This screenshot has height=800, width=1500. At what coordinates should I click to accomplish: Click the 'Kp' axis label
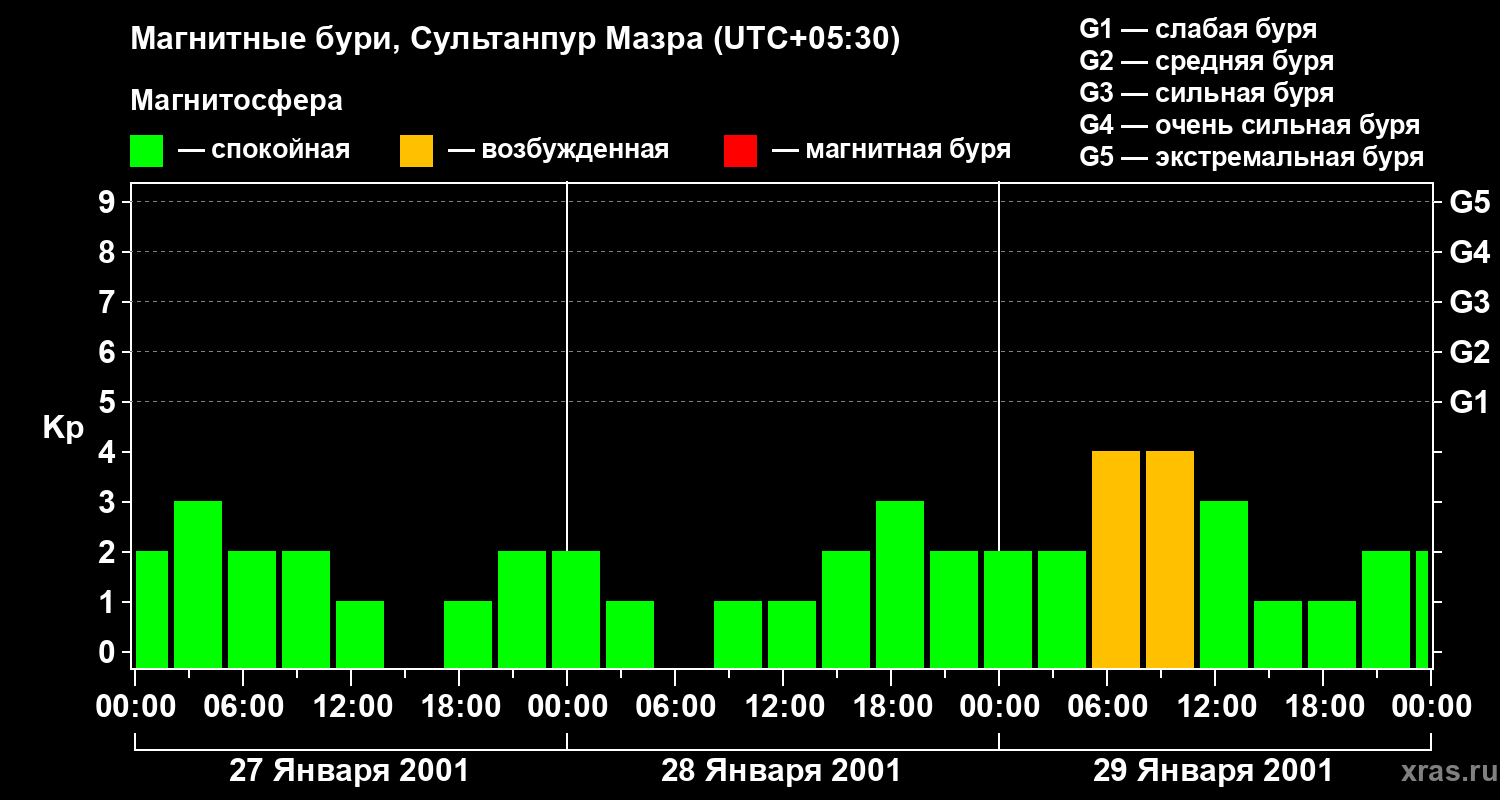(x=63, y=428)
